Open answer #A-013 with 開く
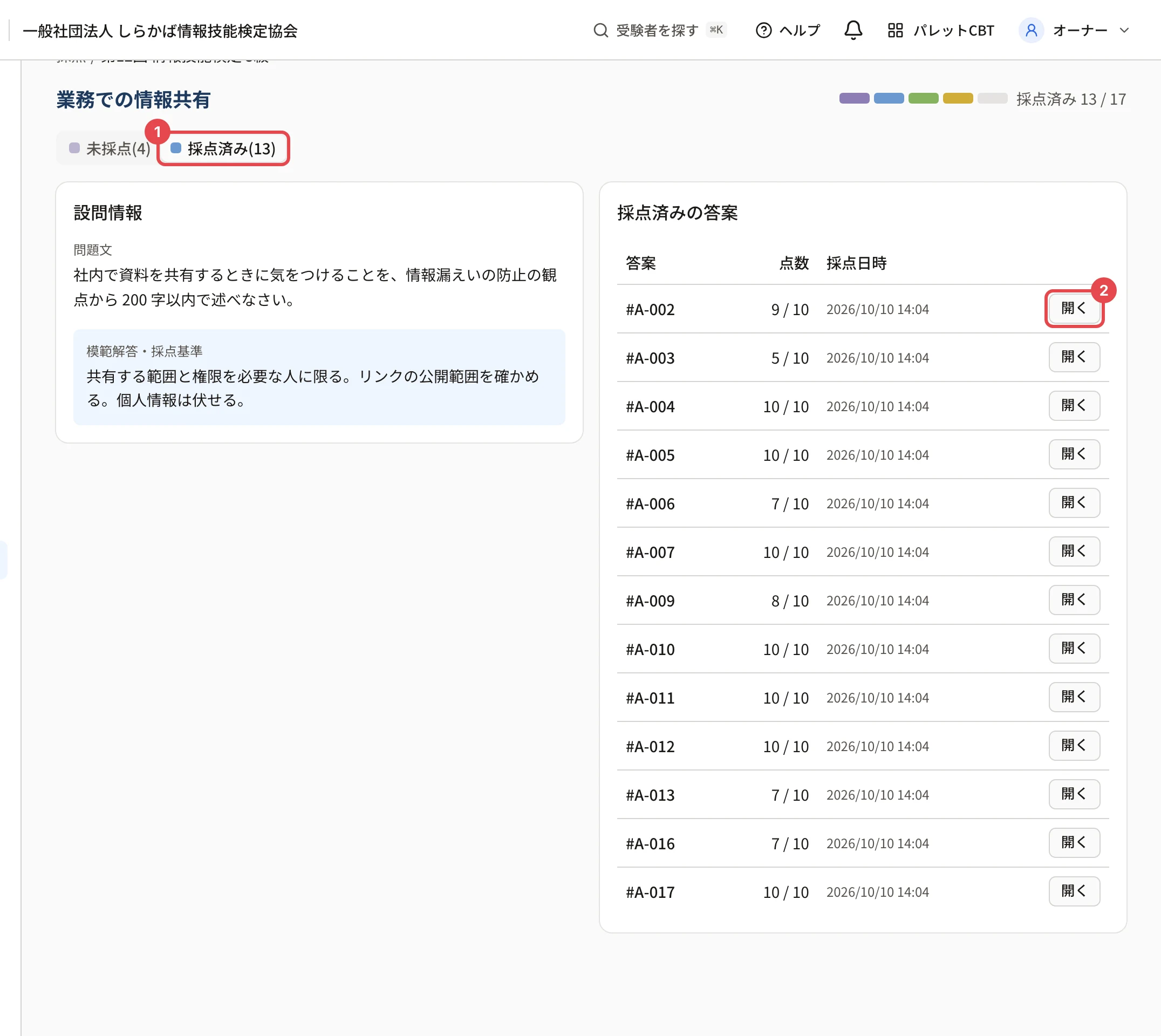 coord(1074,794)
